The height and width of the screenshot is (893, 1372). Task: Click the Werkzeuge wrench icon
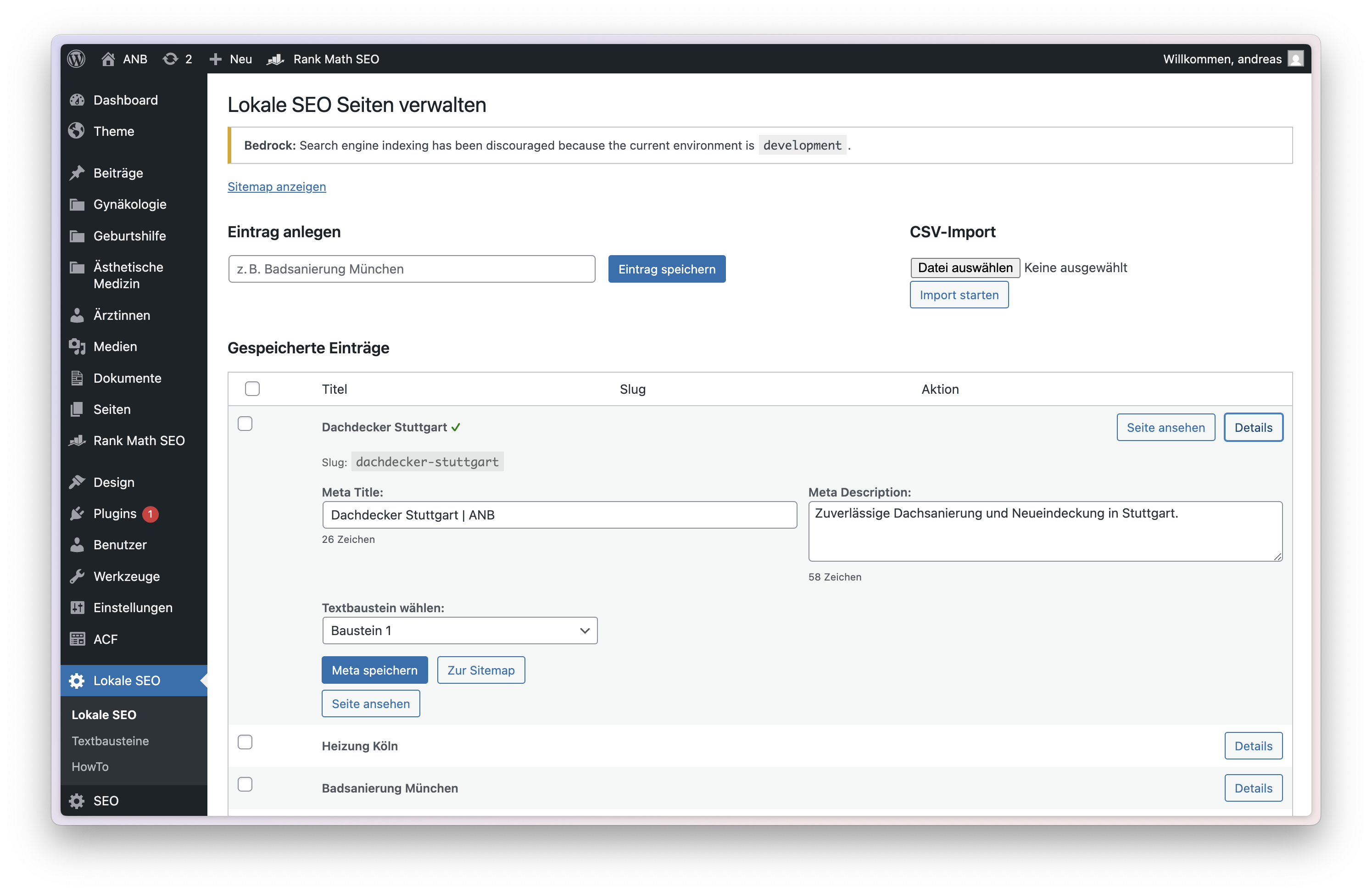77,576
